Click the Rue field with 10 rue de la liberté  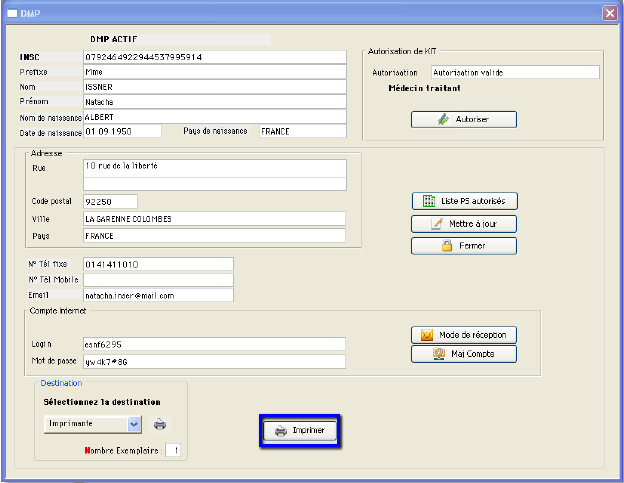point(215,168)
